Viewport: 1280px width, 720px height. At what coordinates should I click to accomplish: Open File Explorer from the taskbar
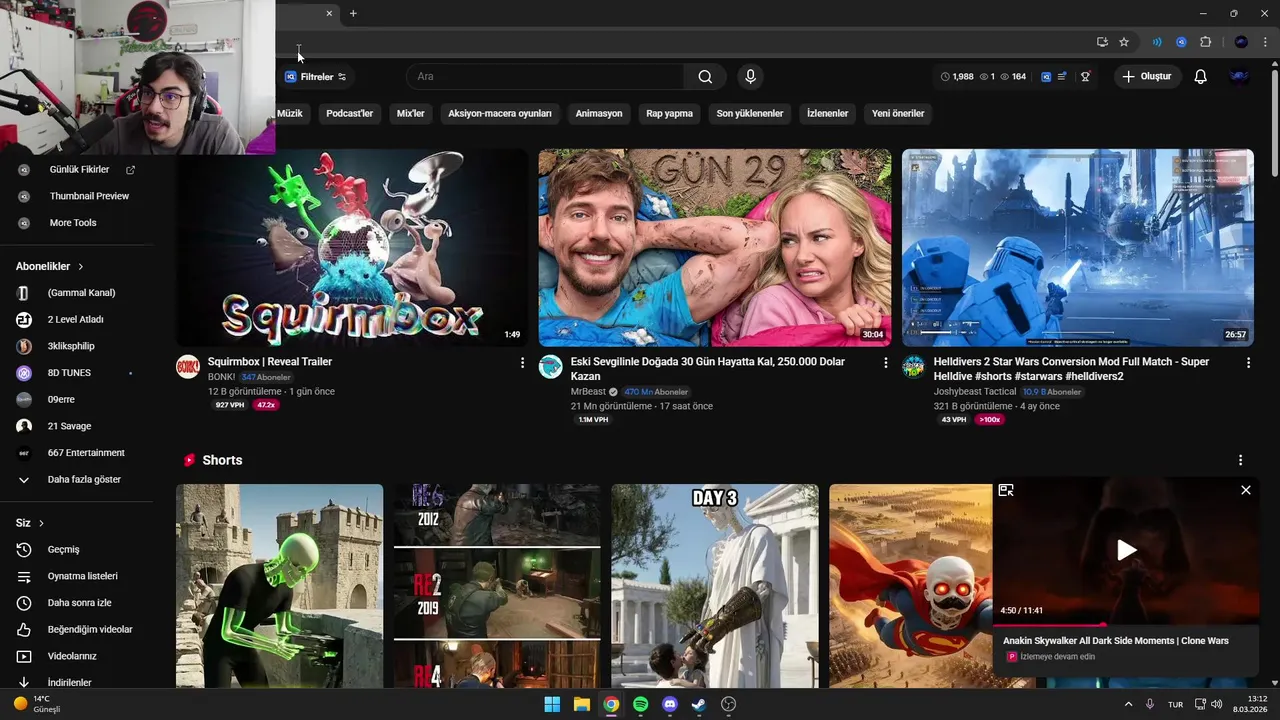point(582,704)
